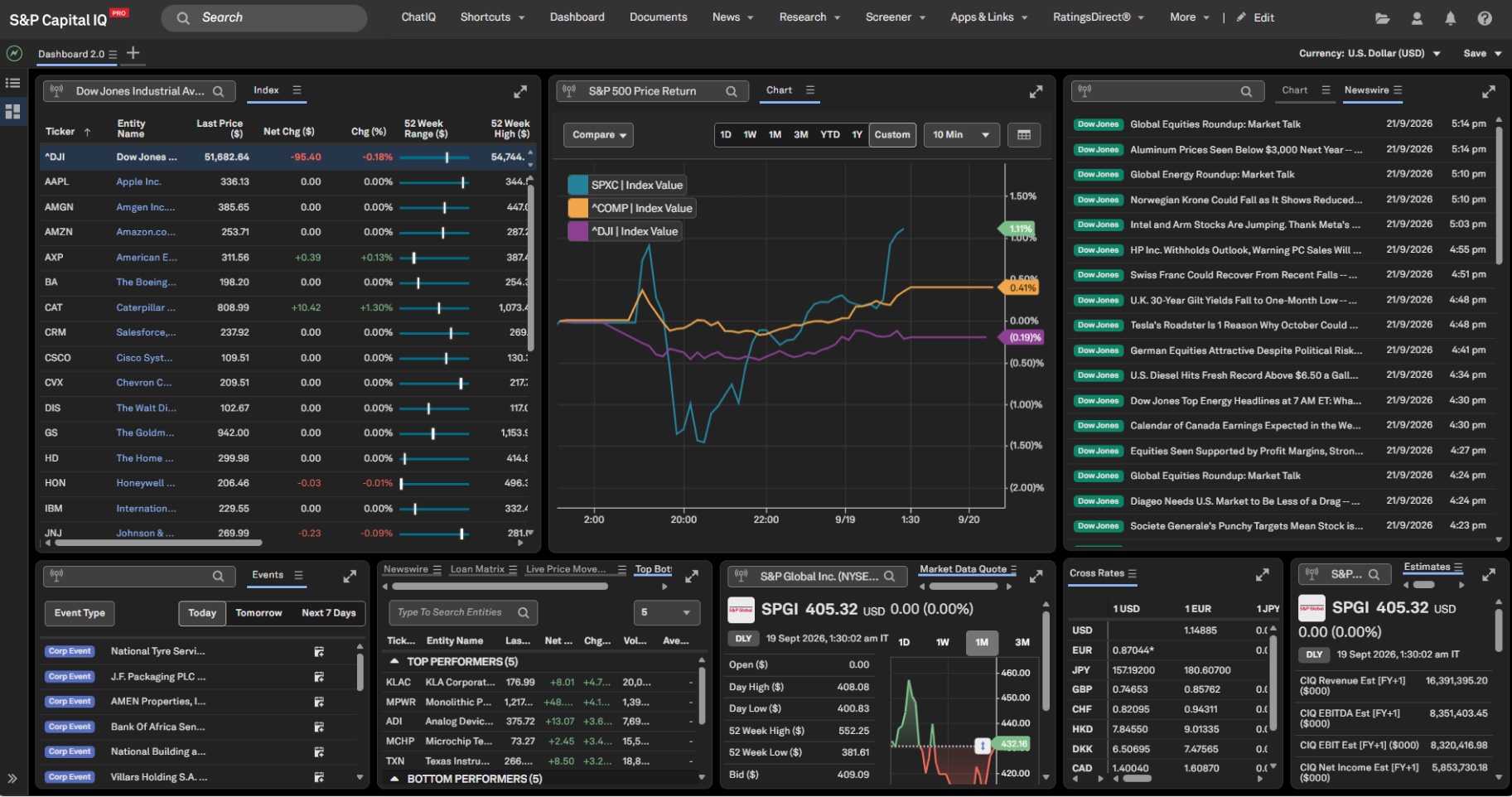Open the Screener menu
1512x797 pixels.
896,17
